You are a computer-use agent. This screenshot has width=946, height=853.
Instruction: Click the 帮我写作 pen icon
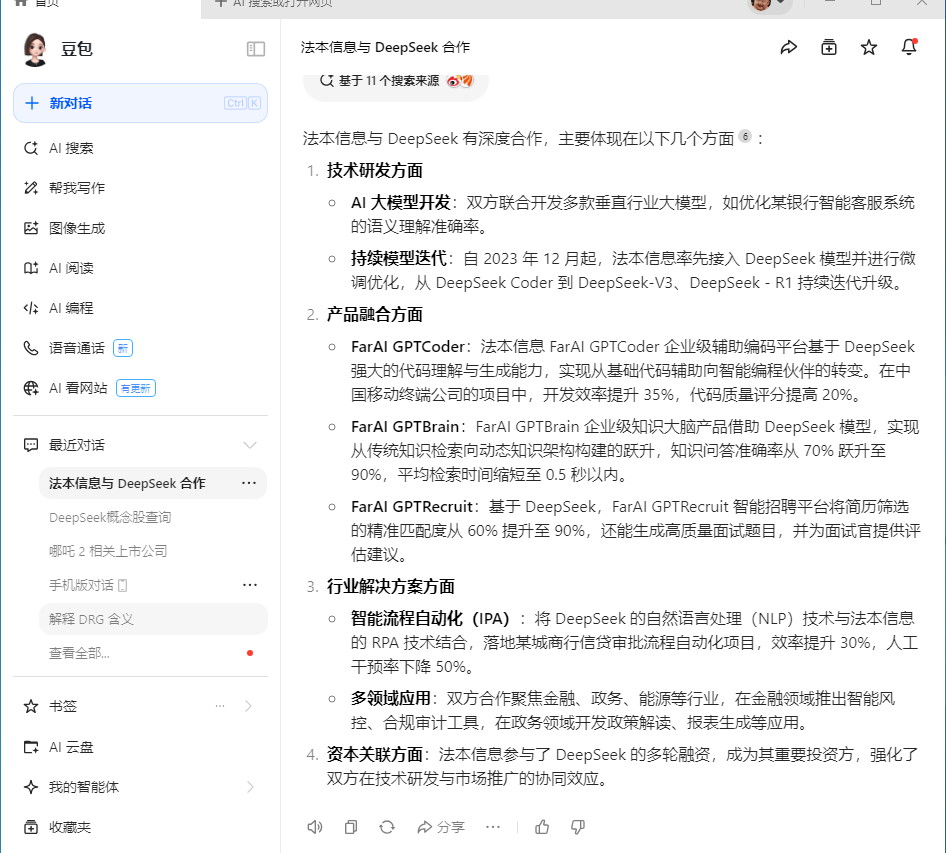click(31, 188)
